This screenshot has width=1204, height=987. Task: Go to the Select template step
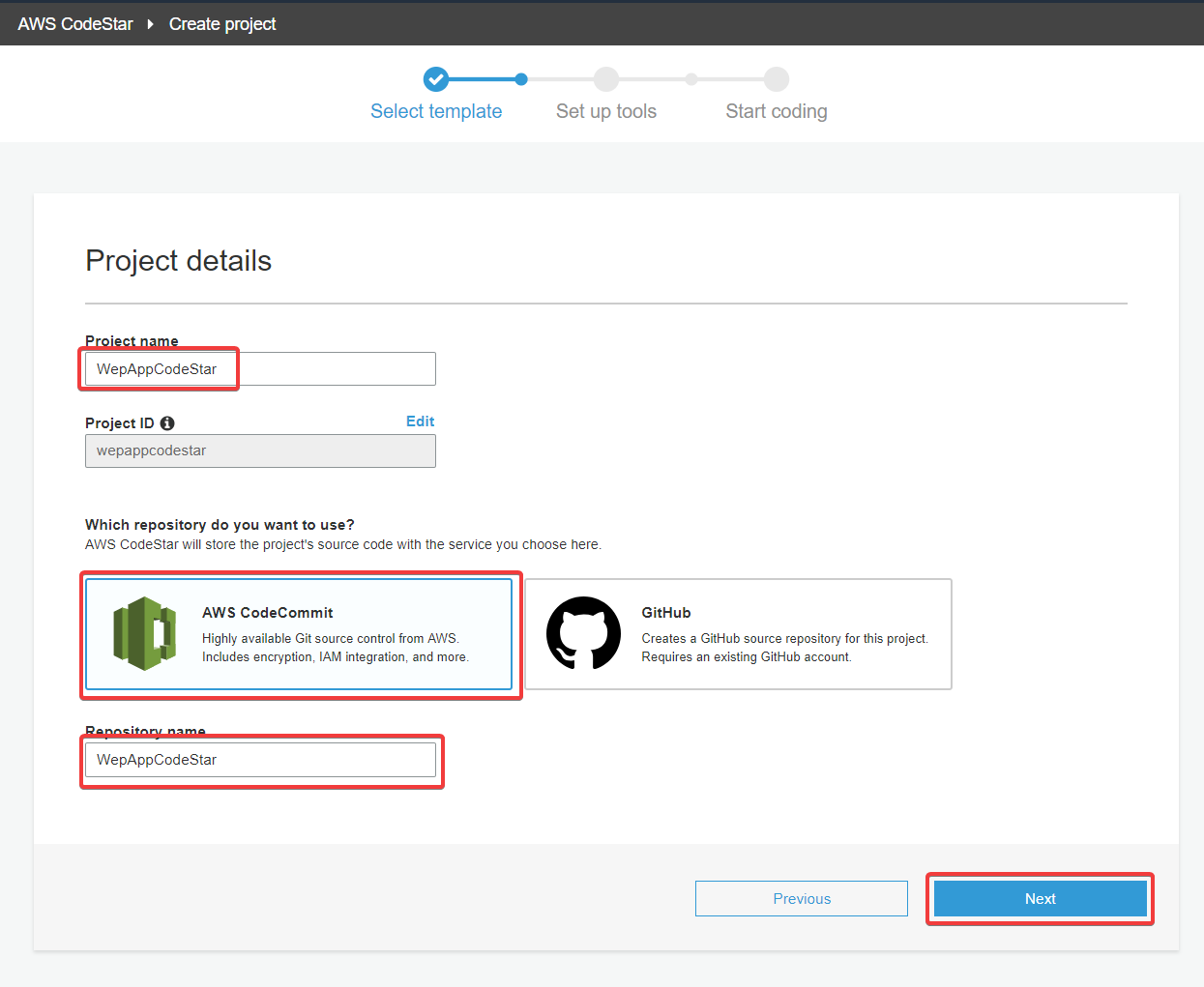tap(436, 111)
